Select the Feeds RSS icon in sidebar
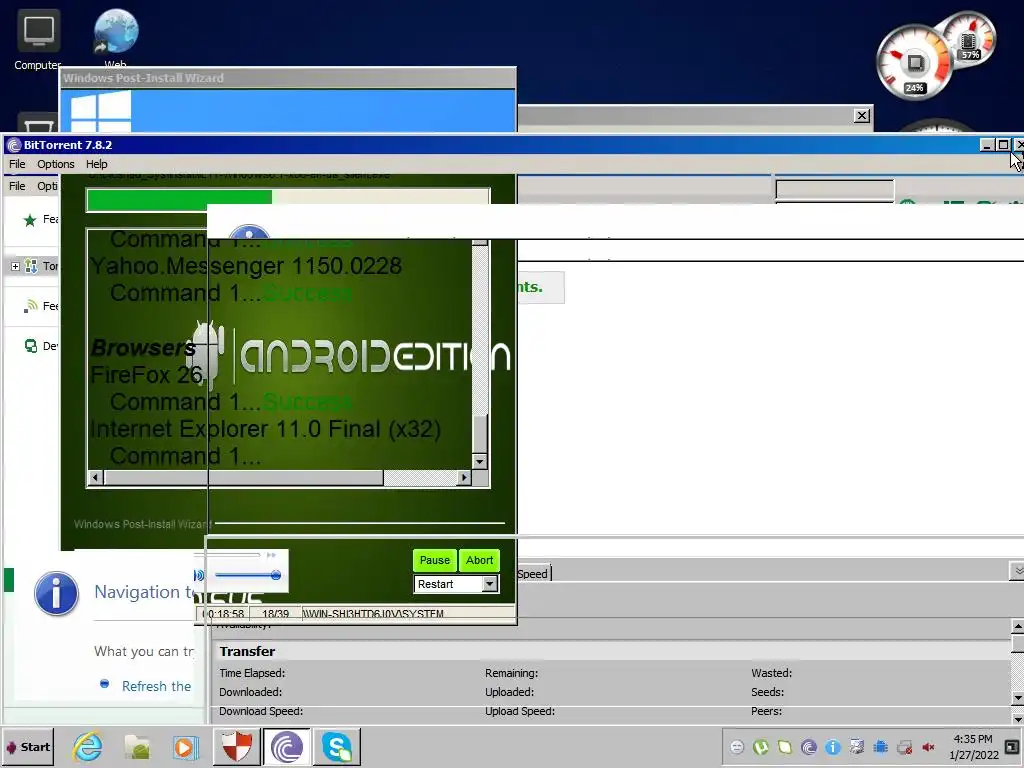1024x768 pixels. pos(30,306)
